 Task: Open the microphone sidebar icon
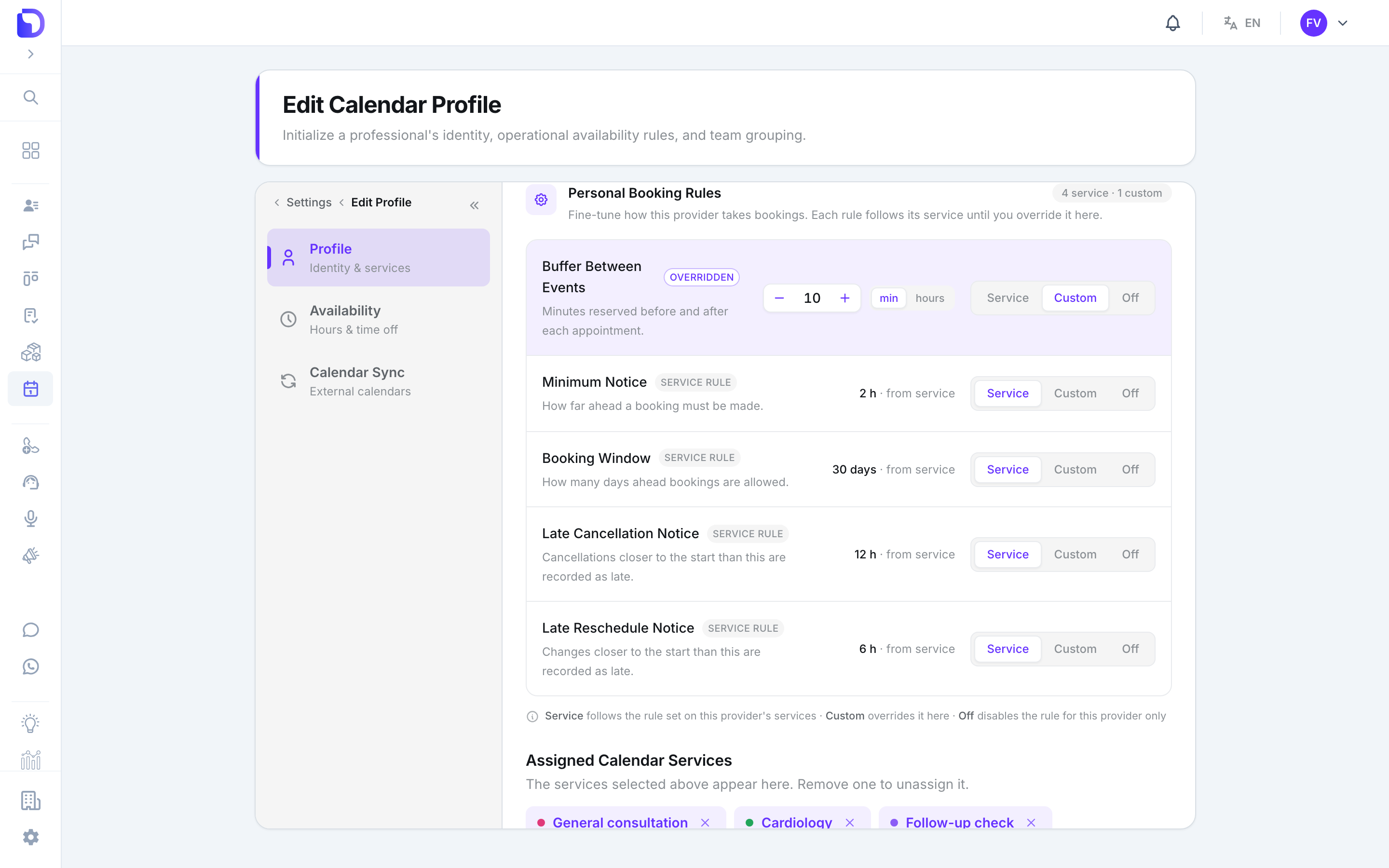30,519
